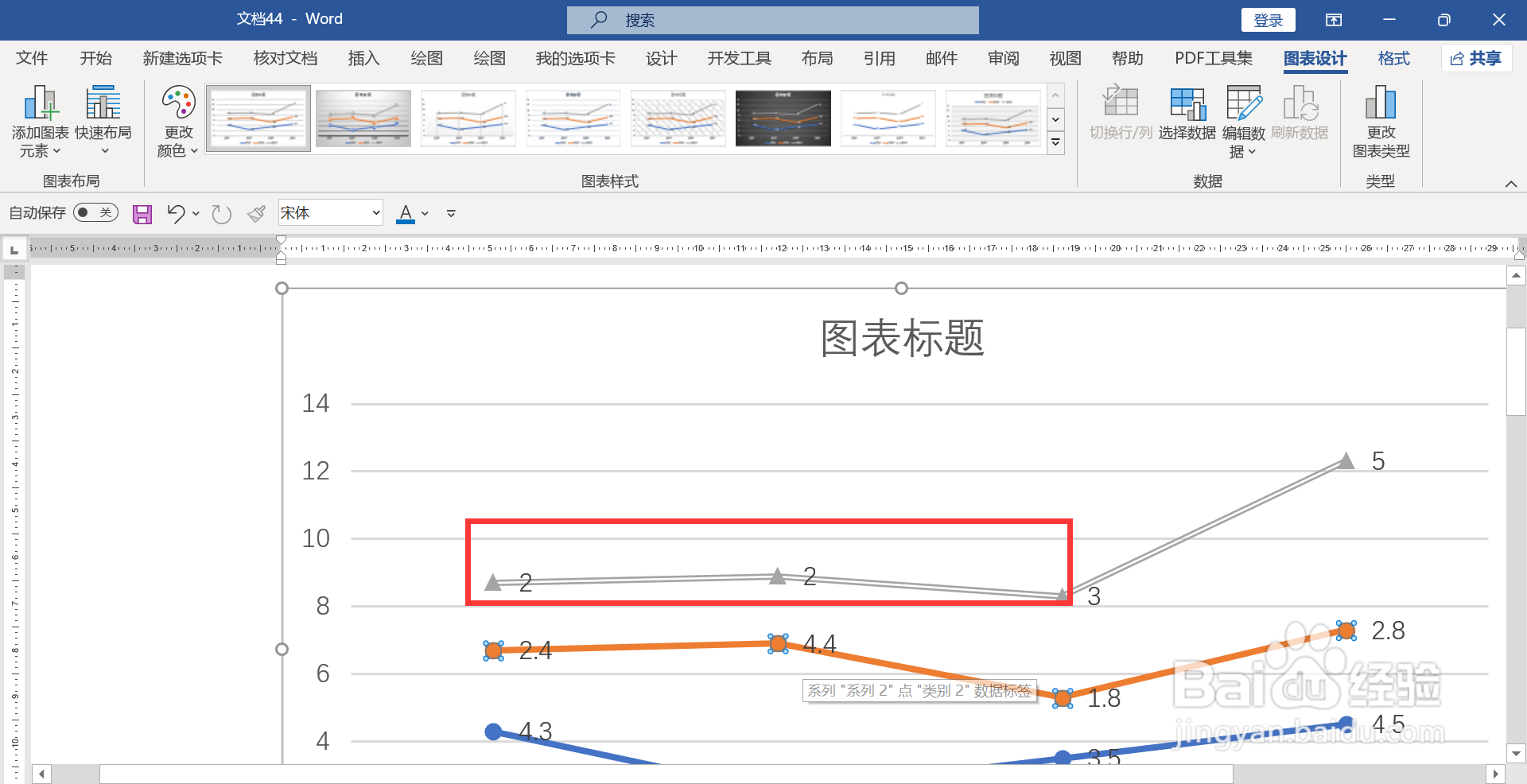The image size is (1527, 784).
Task: Click the data label 4.4 on orange series
Action: click(x=819, y=643)
